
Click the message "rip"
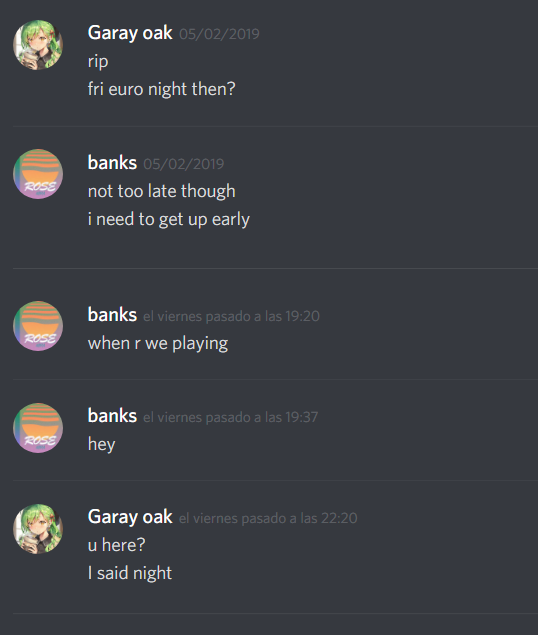tap(98, 62)
